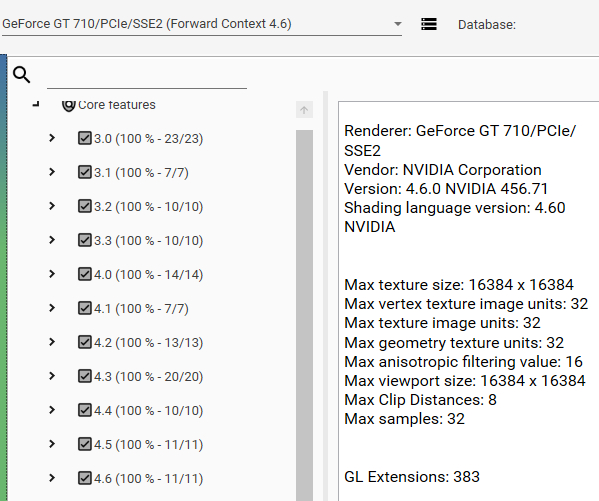The image size is (599, 501).
Task: Collapse the Core features tree node
Action: (36, 104)
